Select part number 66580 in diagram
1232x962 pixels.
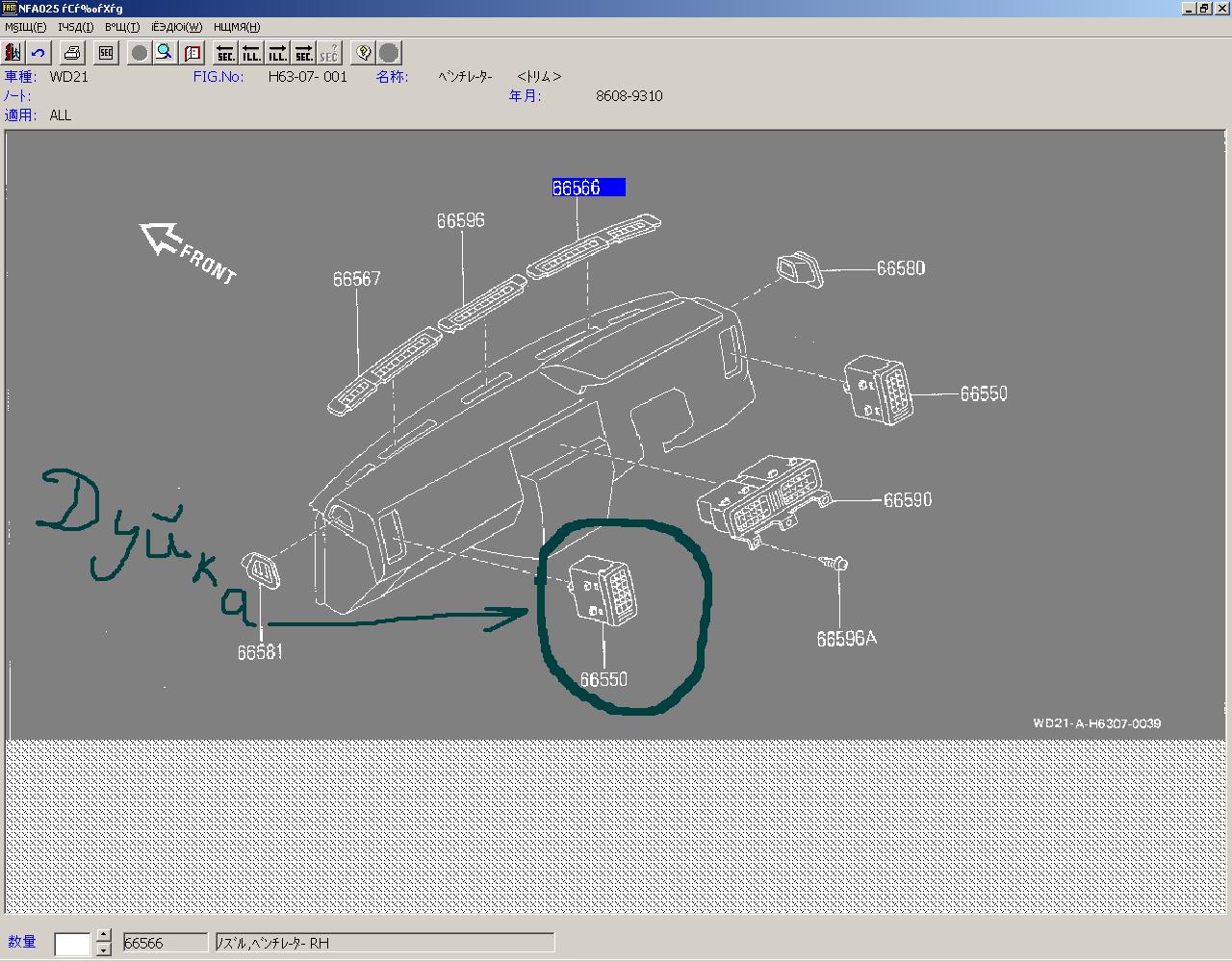pos(900,268)
